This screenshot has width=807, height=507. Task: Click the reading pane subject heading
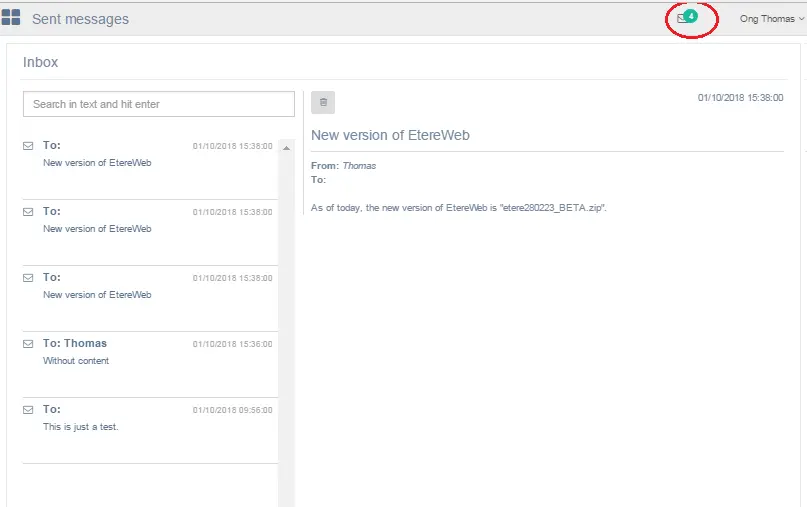click(390, 135)
